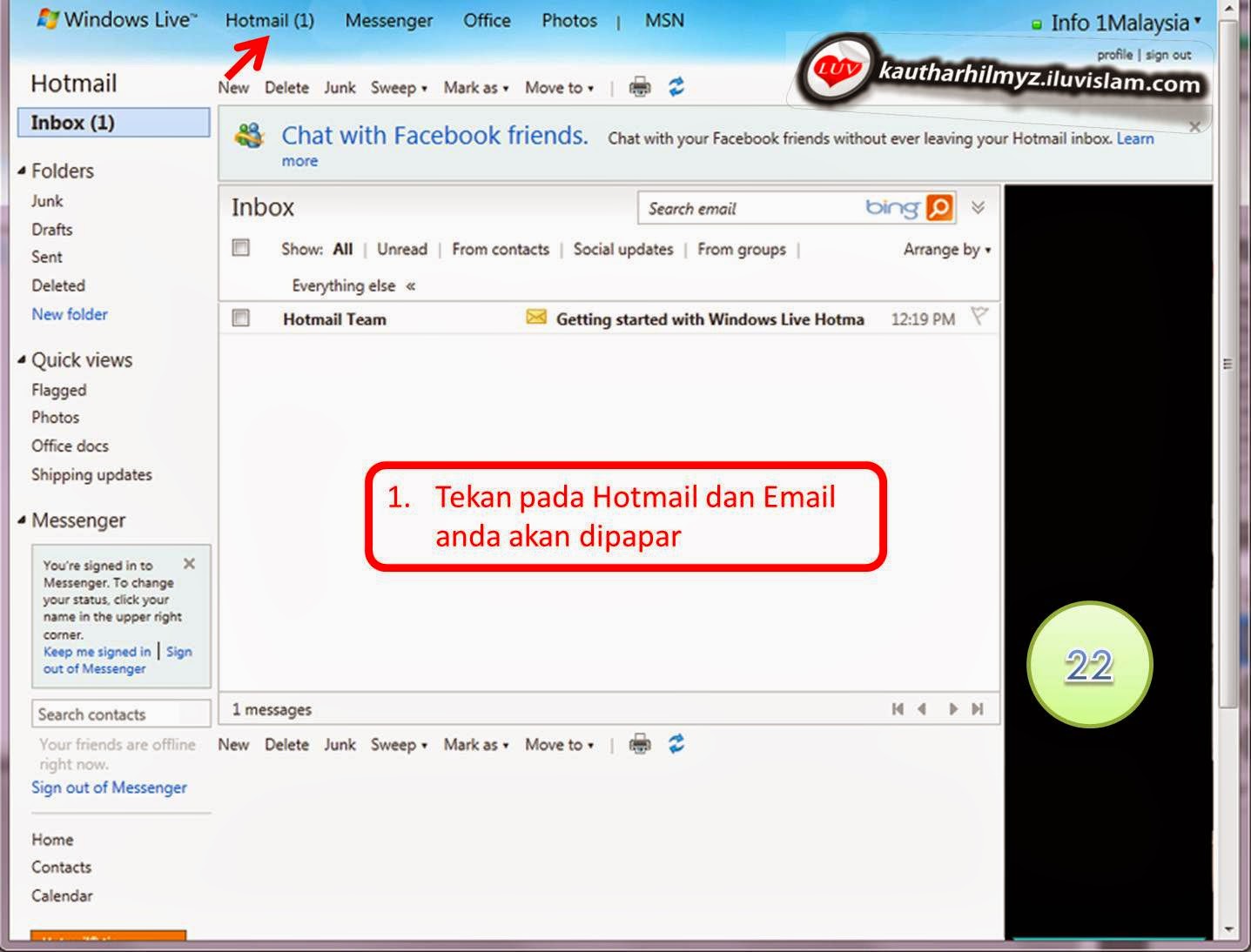Open the Messenger tab in the top navigation
Viewport: 1251px width, 952px height.
388,20
